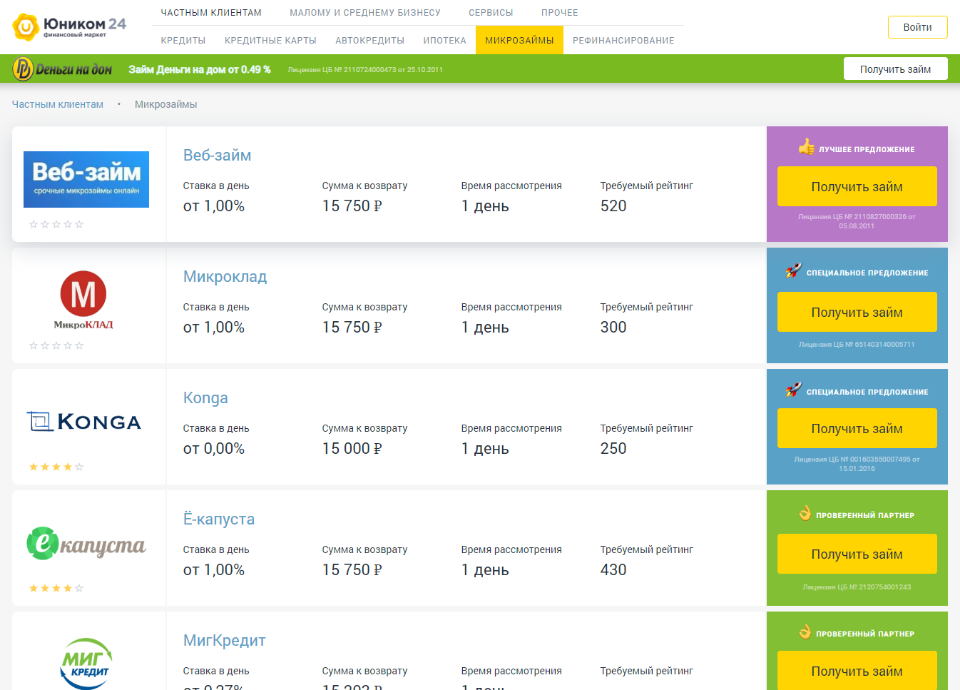Click the star rating under Konga logo
960x690 pixels.
click(x=56, y=467)
